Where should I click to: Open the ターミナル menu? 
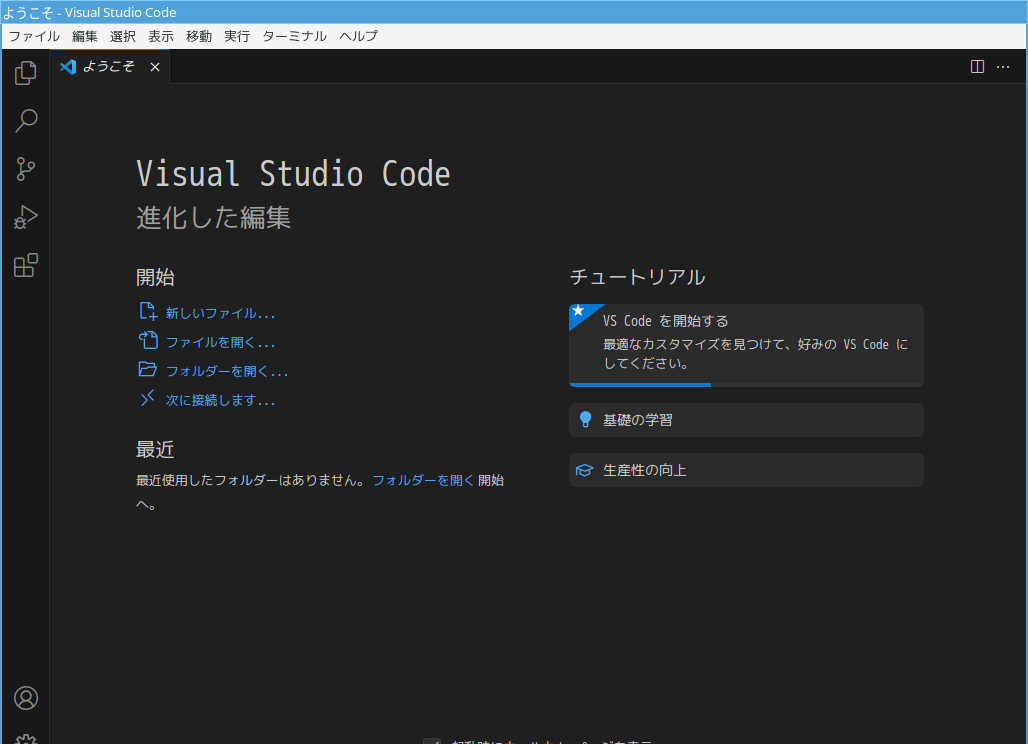pyautogui.click(x=294, y=36)
